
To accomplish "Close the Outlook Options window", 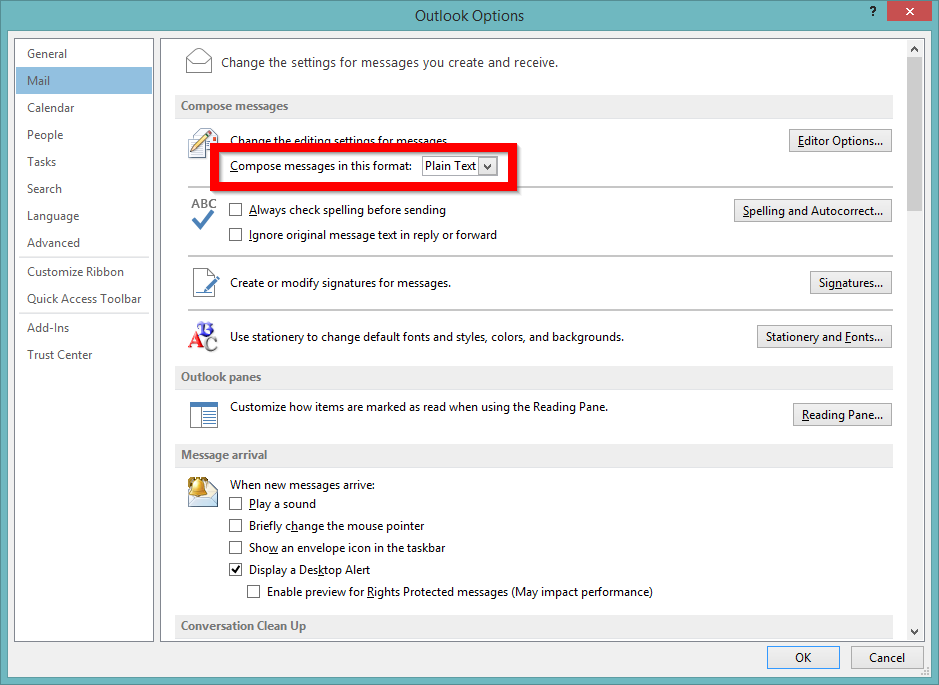I will (909, 11).
